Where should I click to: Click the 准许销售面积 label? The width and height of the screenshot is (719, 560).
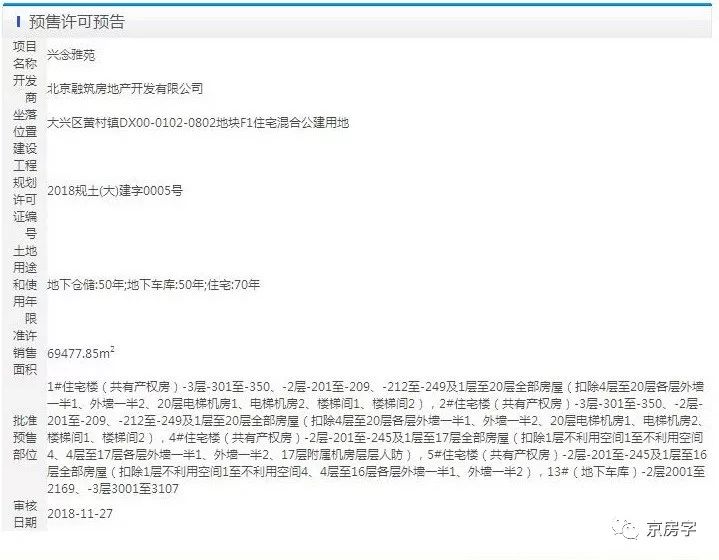pyautogui.click(x=25, y=353)
